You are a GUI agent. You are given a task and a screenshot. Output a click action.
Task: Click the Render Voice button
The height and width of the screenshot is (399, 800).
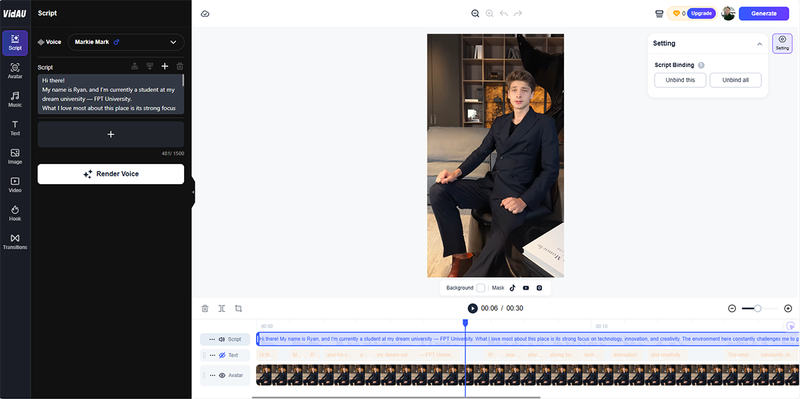pos(111,174)
